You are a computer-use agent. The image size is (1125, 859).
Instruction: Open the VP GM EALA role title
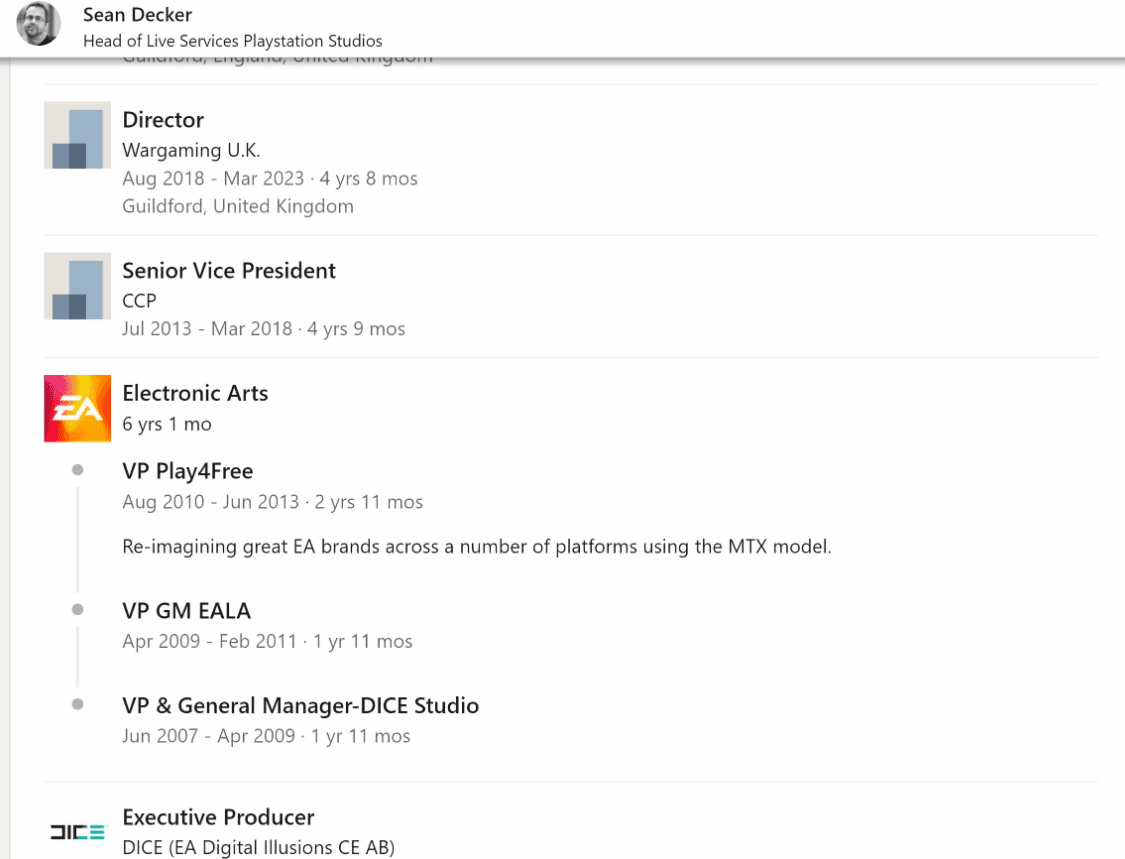click(187, 611)
